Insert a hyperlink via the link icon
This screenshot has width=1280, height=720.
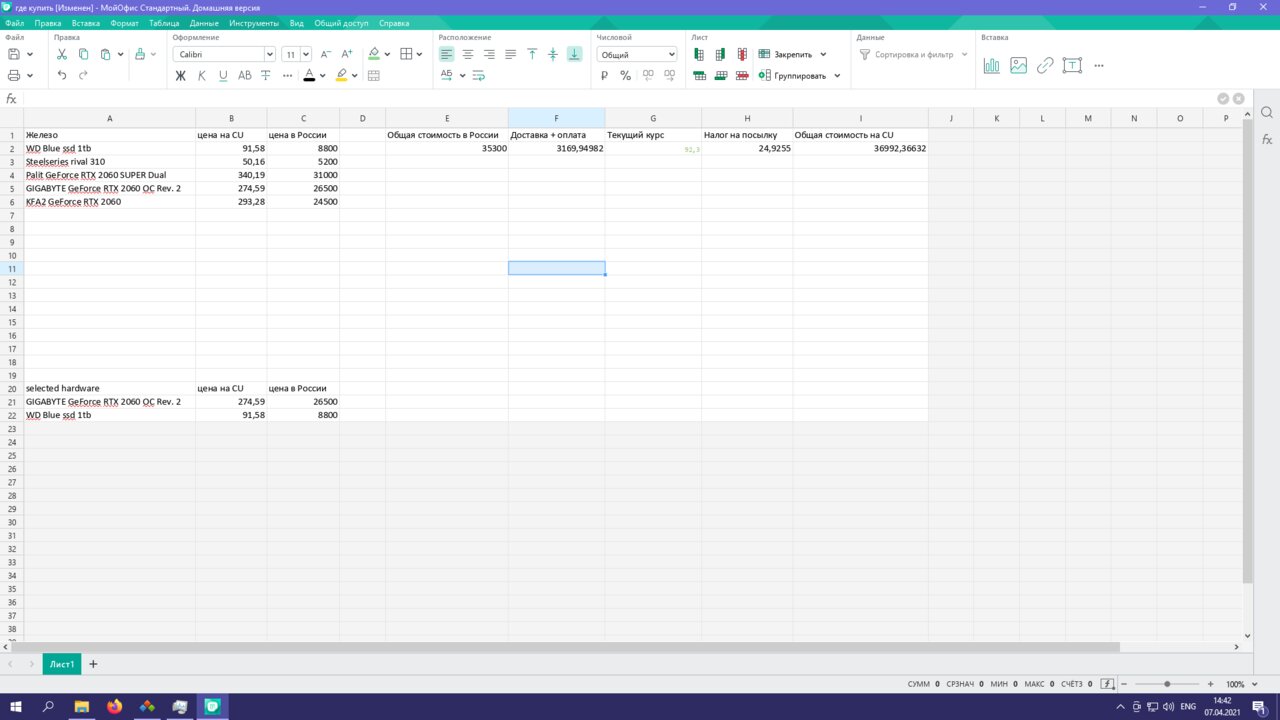tap(1045, 66)
